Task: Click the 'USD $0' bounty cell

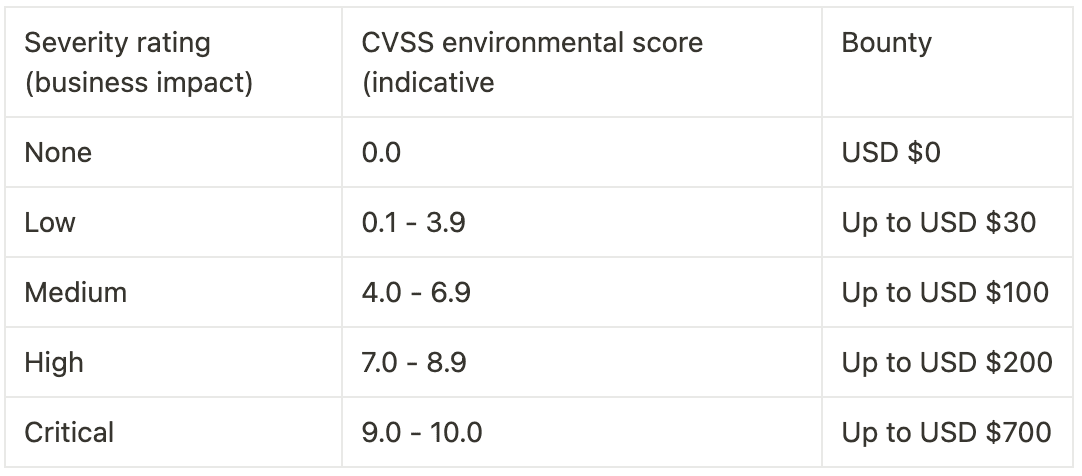Action: [x=891, y=153]
